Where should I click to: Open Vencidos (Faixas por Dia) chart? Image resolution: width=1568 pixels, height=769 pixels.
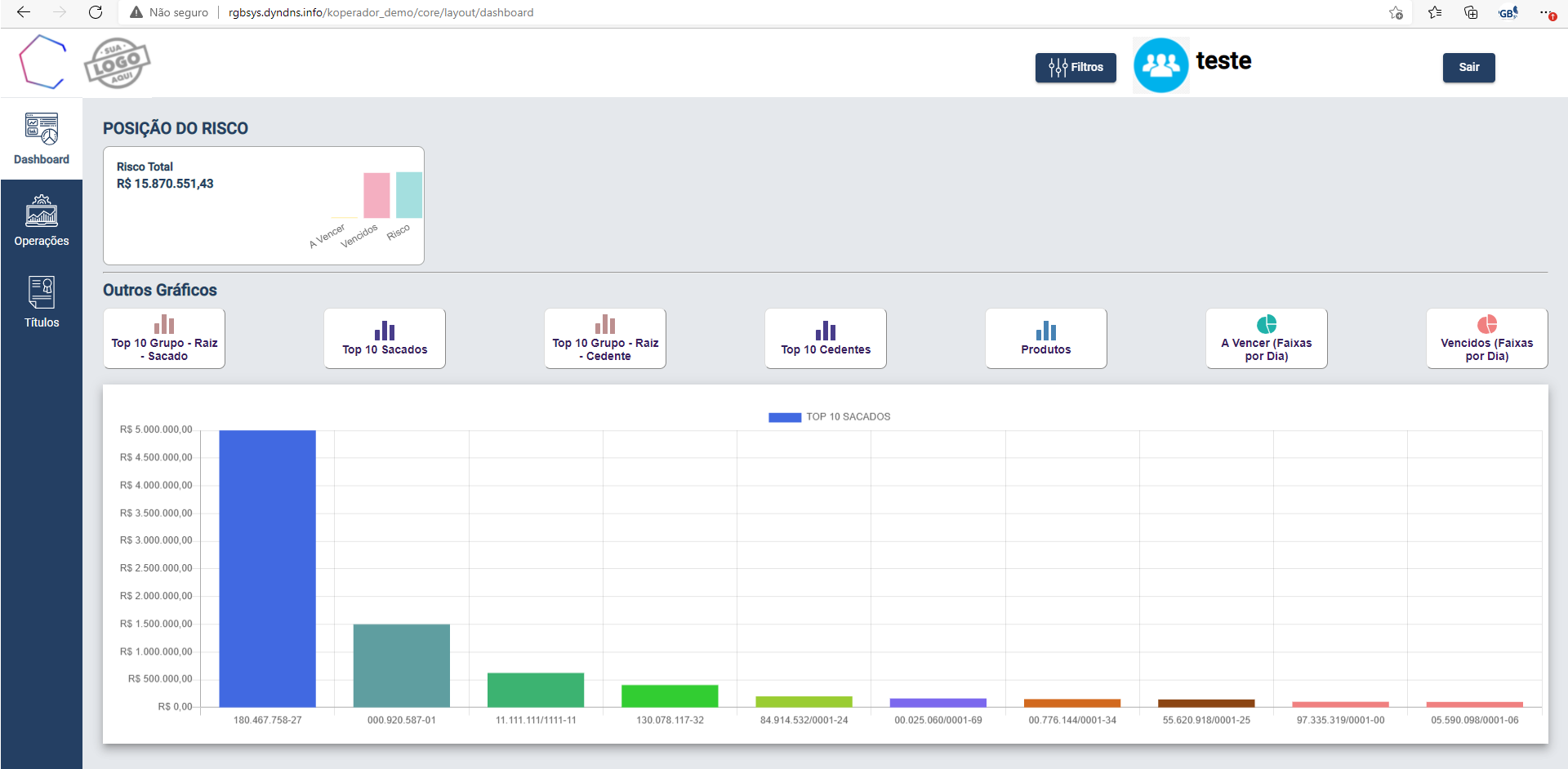click(1487, 338)
